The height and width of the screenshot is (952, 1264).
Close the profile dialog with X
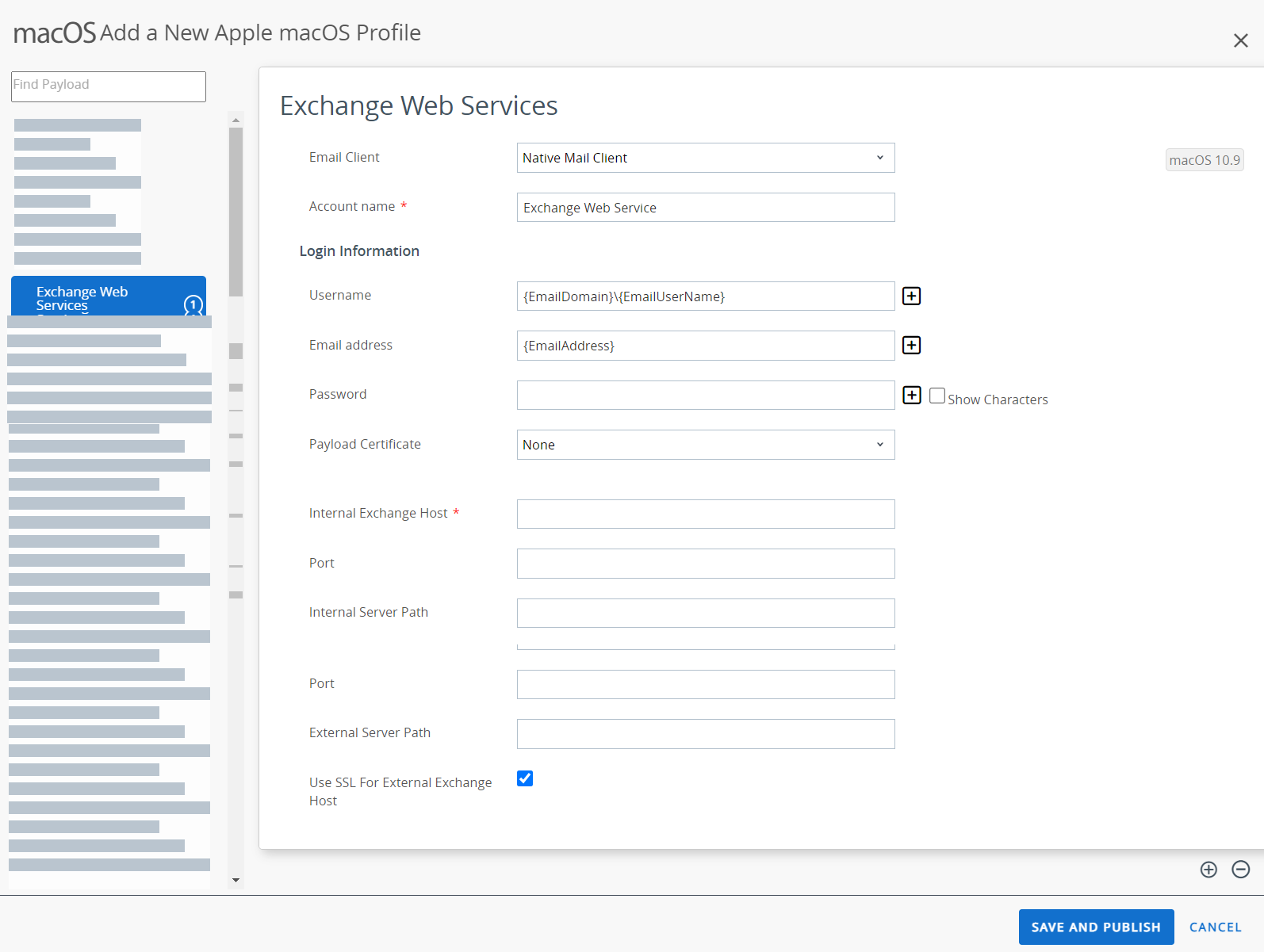(1241, 40)
